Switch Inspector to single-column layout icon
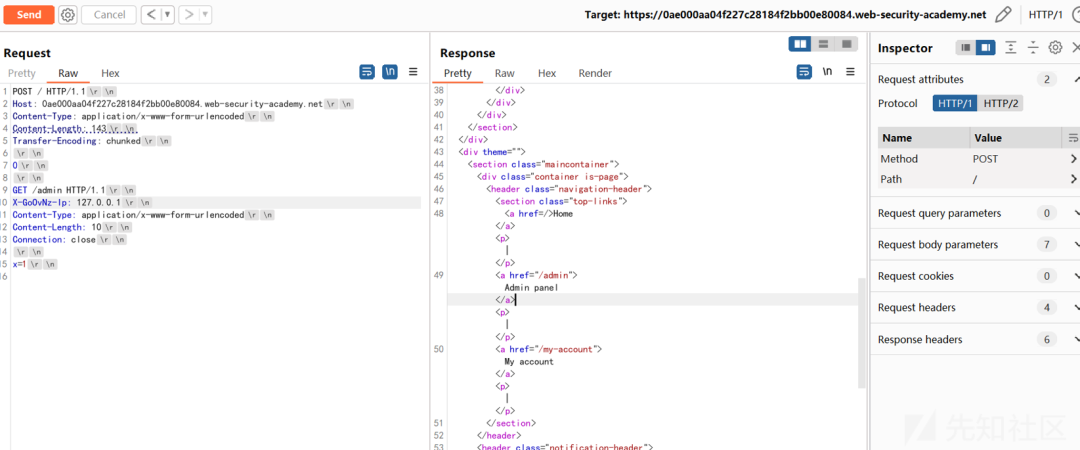 (966, 48)
